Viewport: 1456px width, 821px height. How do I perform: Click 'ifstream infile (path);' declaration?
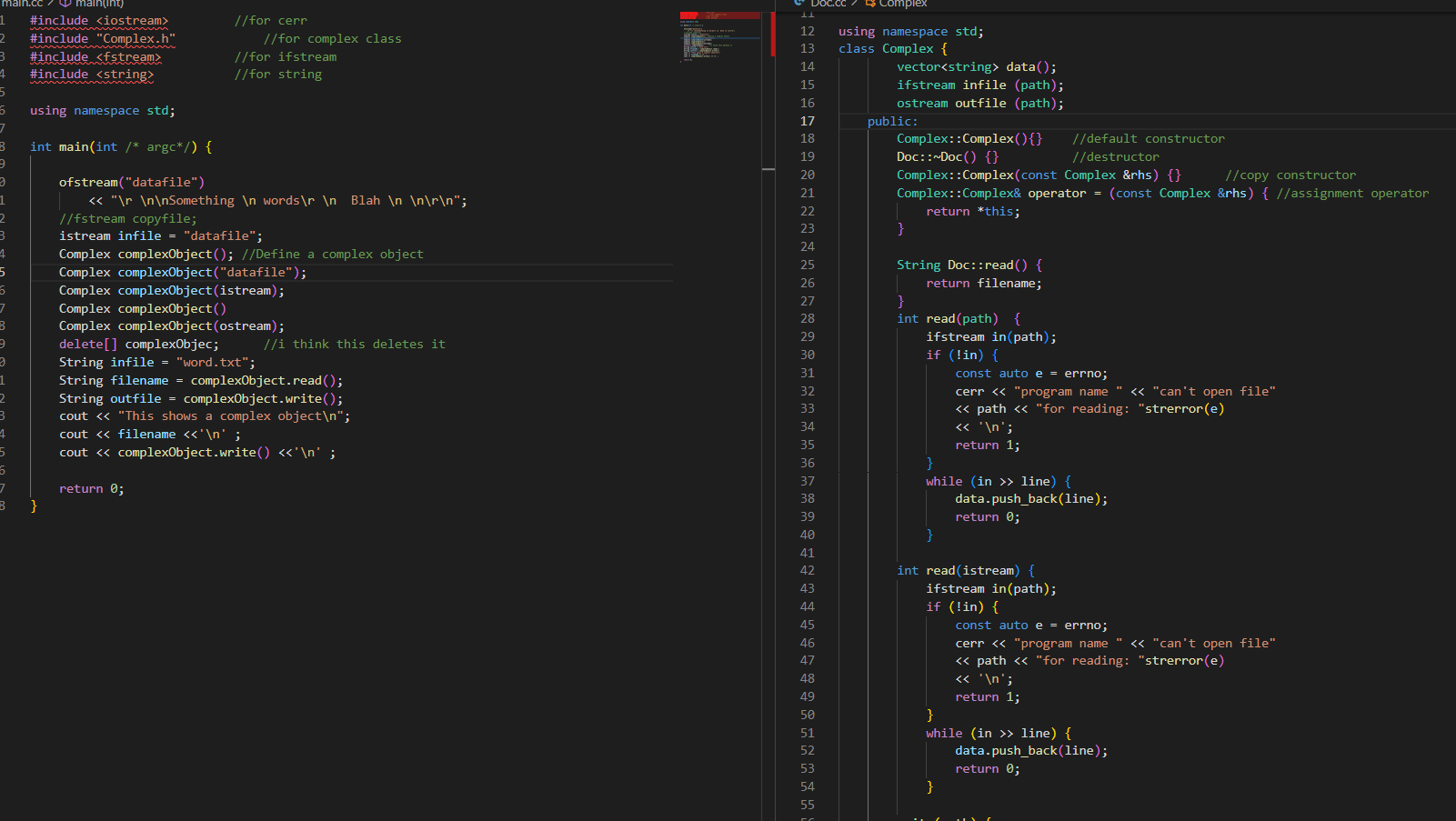click(x=980, y=85)
